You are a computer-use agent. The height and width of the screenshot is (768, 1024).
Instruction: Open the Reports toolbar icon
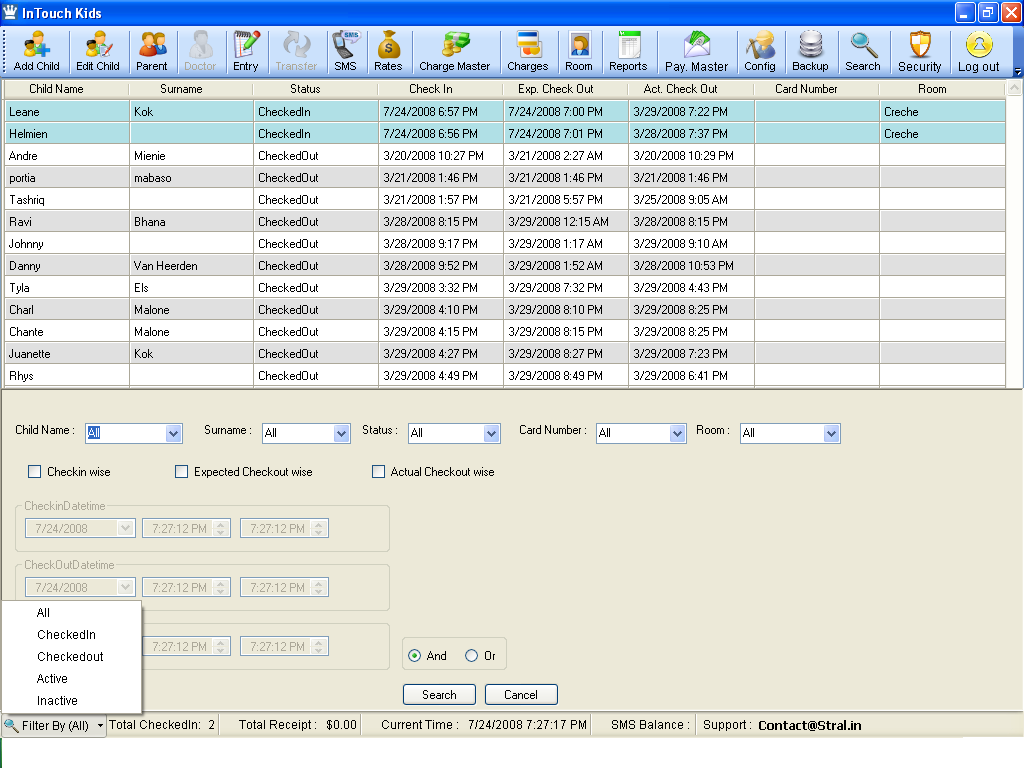[628, 51]
